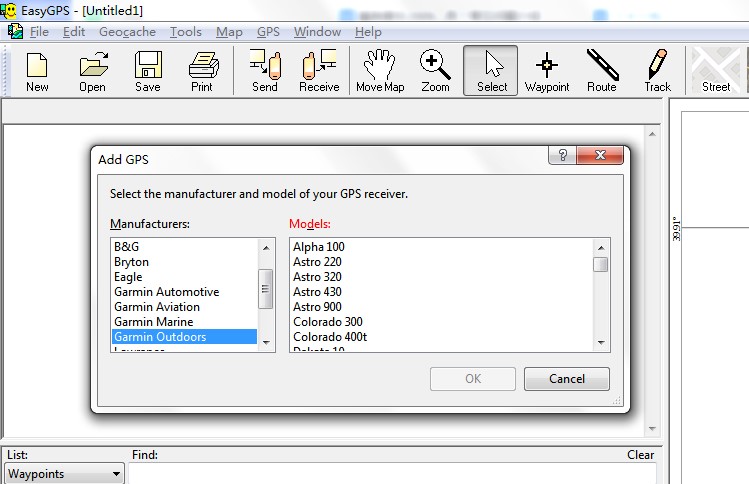
Task: Pick the Route tool
Action: 602,70
